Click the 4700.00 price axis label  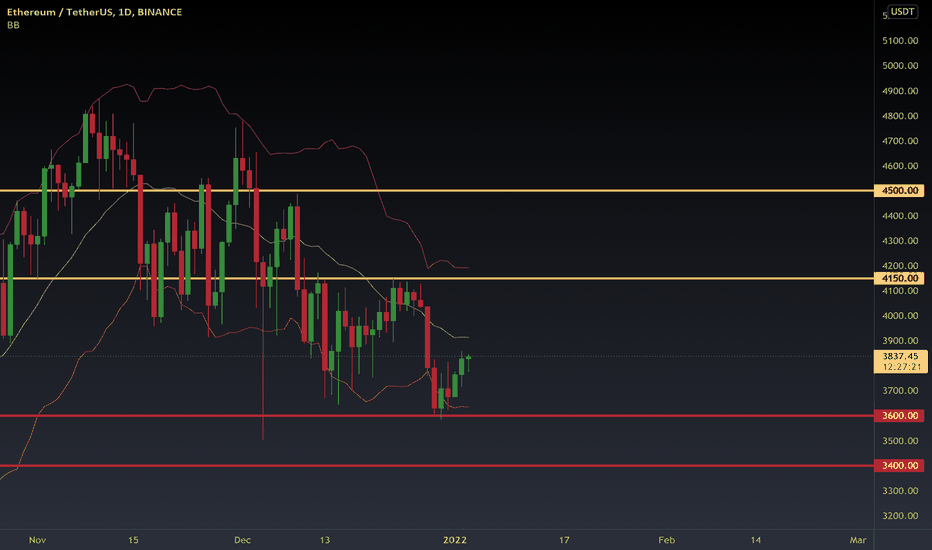pos(900,141)
